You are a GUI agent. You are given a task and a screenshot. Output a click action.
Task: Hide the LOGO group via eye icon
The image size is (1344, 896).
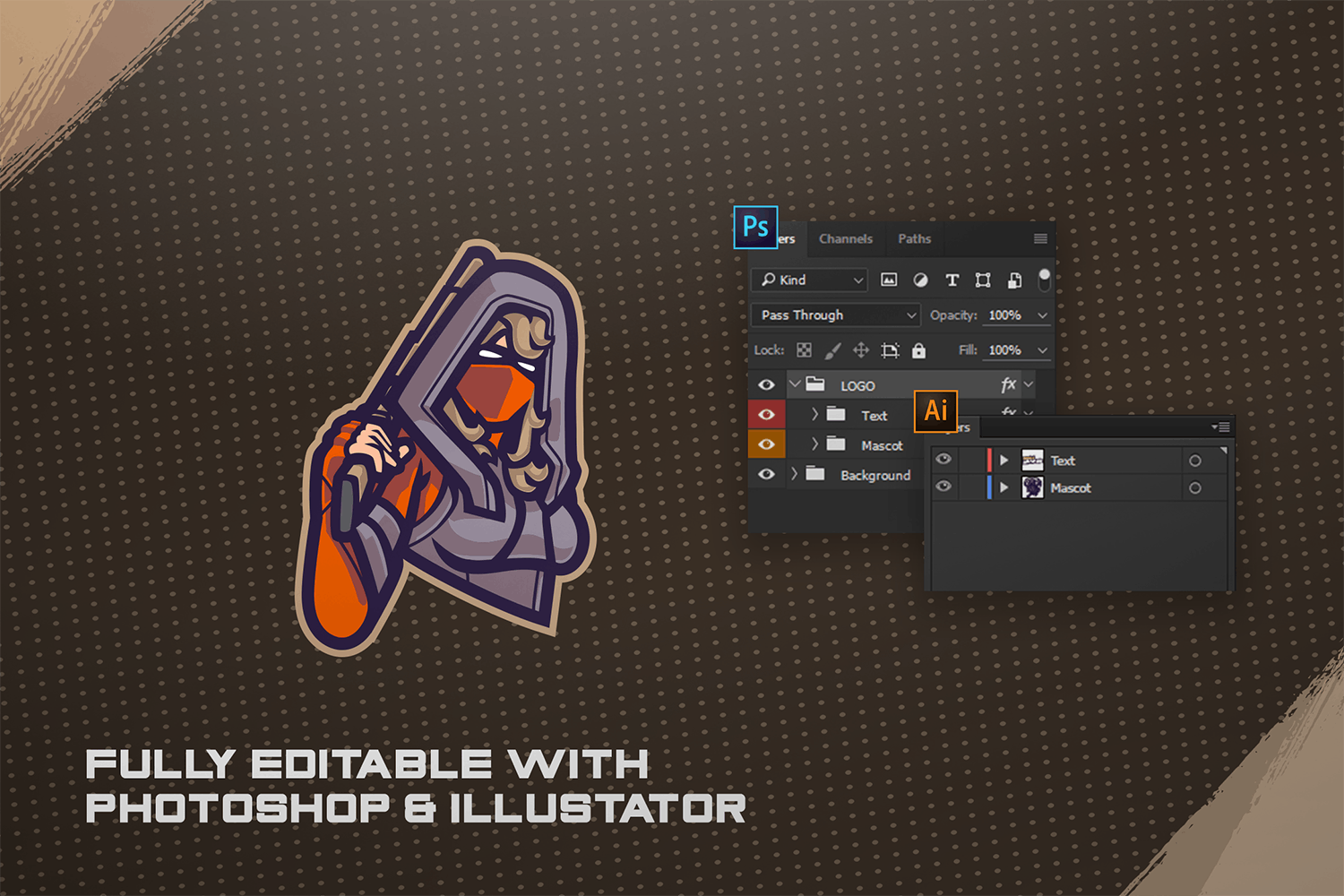click(x=766, y=384)
